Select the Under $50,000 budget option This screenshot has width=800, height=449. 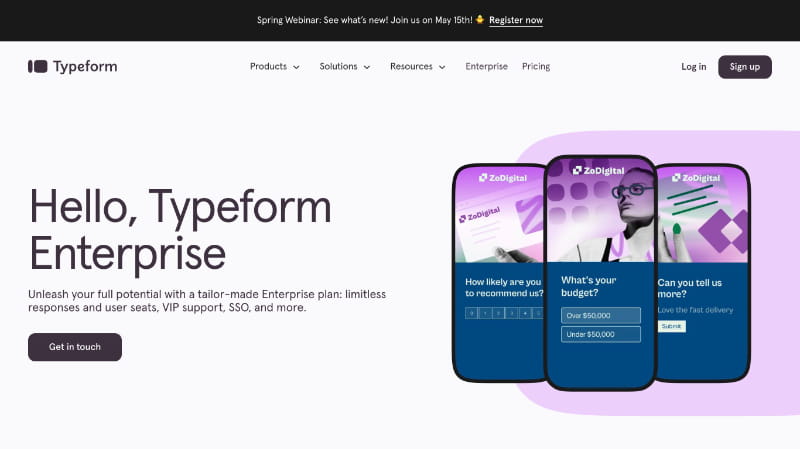[601, 334]
